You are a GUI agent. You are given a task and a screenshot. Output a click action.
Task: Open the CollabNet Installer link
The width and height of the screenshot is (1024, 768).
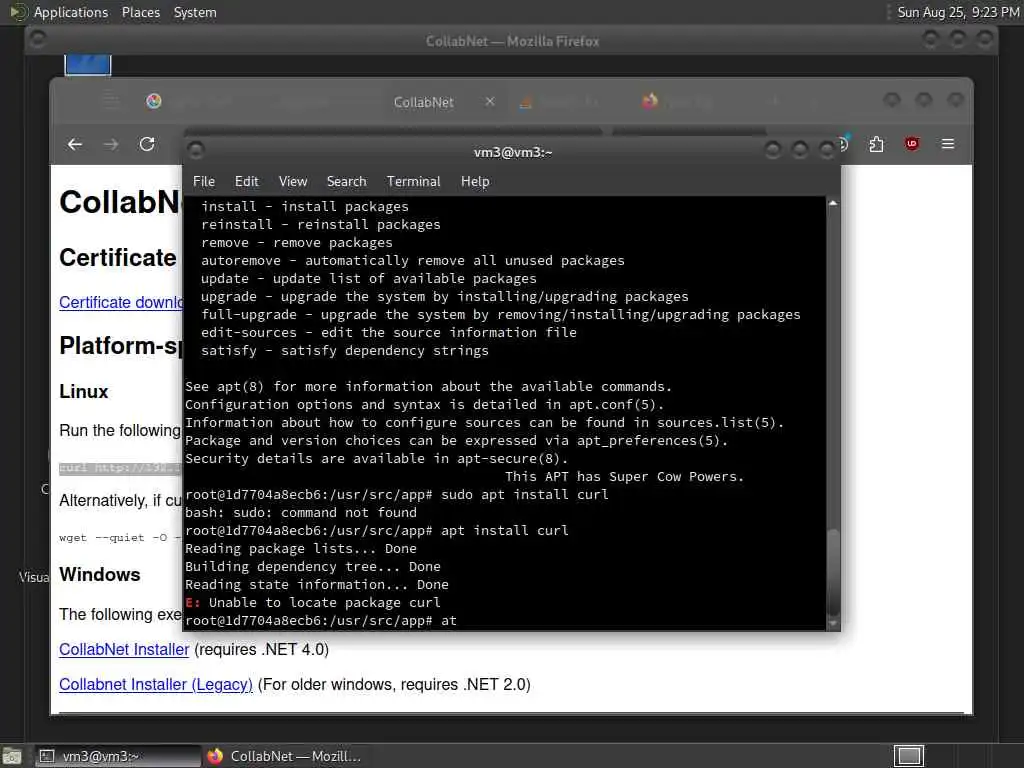pyautogui.click(x=124, y=650)
